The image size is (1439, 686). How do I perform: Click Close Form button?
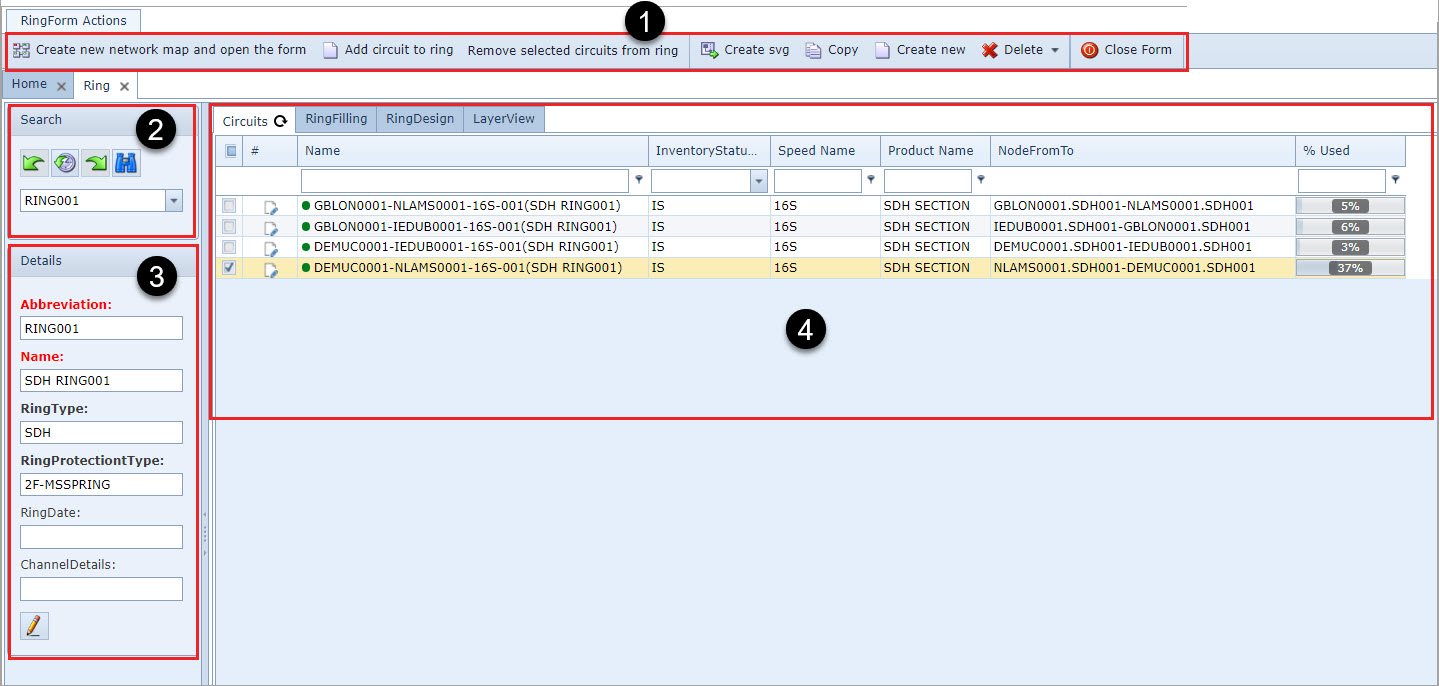pos(1127,50)
